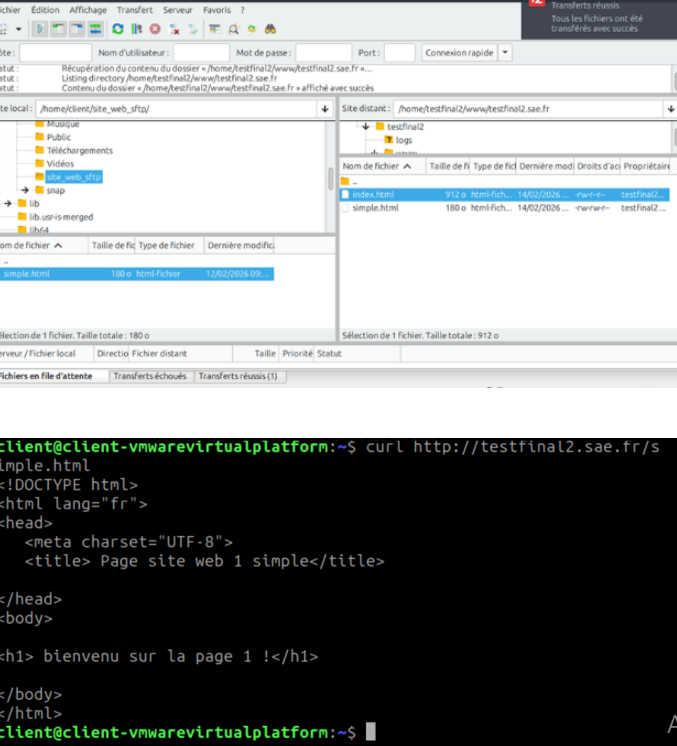Image resolution: width=677 pixels, height=746 pixels.
Task: Click the binoculars file search icon
Action: pyautogui.click(x=269, y=30)
